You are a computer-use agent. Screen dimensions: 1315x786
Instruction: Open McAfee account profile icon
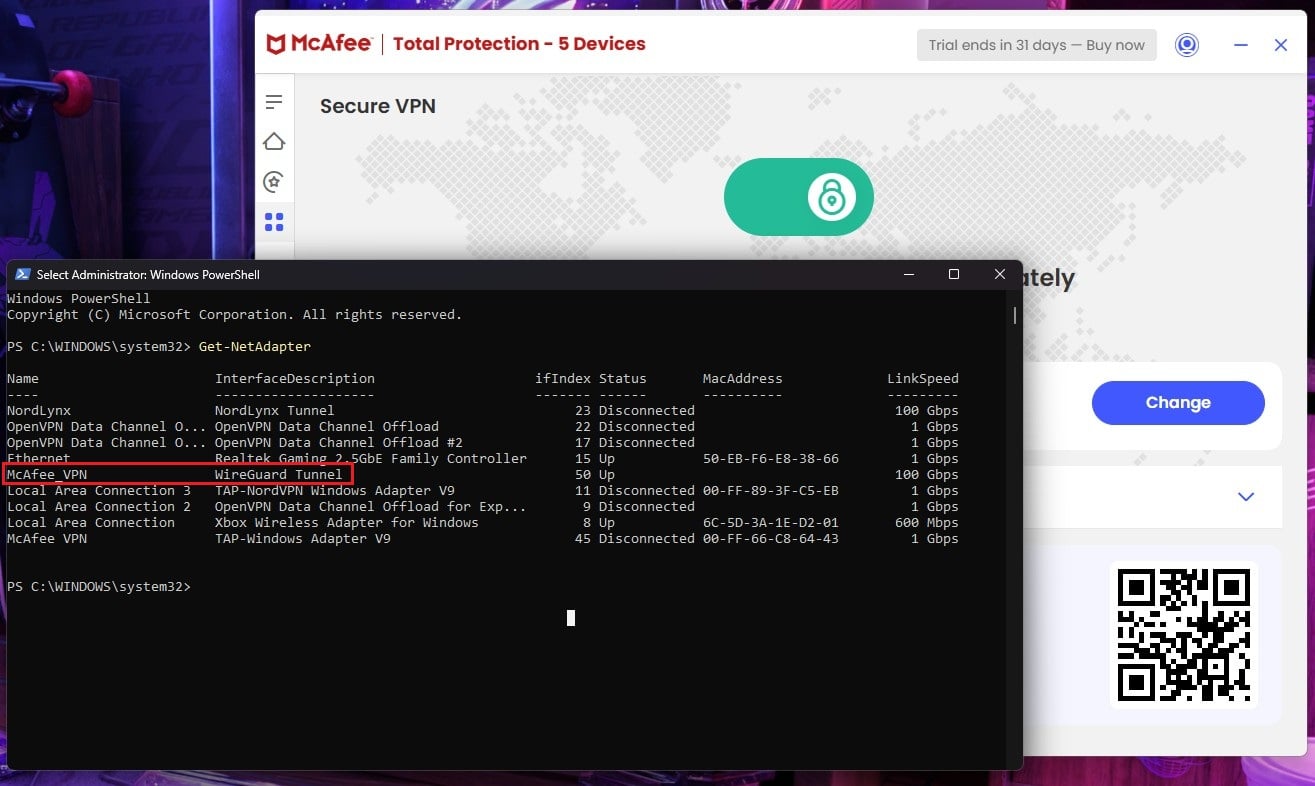(1187, 45)
